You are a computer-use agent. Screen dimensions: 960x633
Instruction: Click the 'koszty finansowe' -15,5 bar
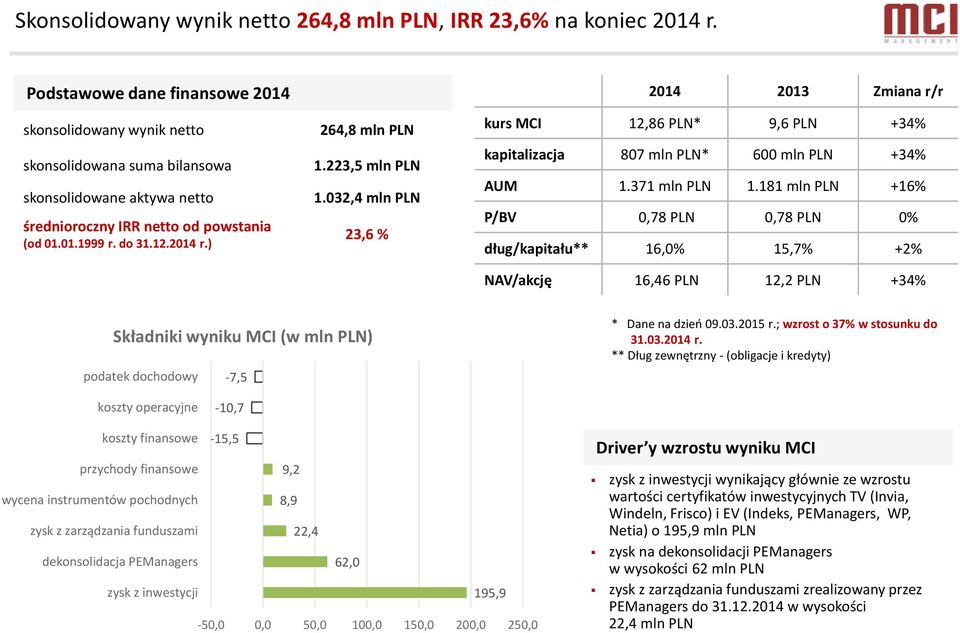[x=255, y=438]
